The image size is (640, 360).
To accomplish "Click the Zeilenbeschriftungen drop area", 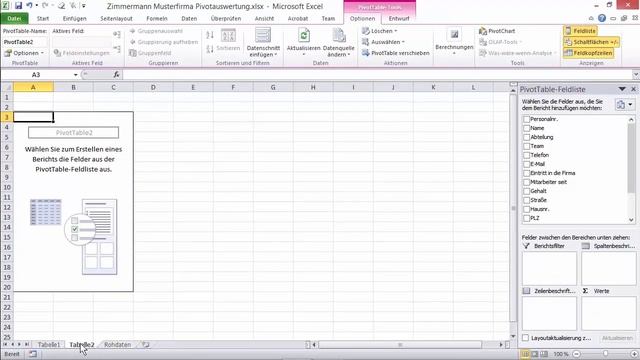I will tap(549, 313).
